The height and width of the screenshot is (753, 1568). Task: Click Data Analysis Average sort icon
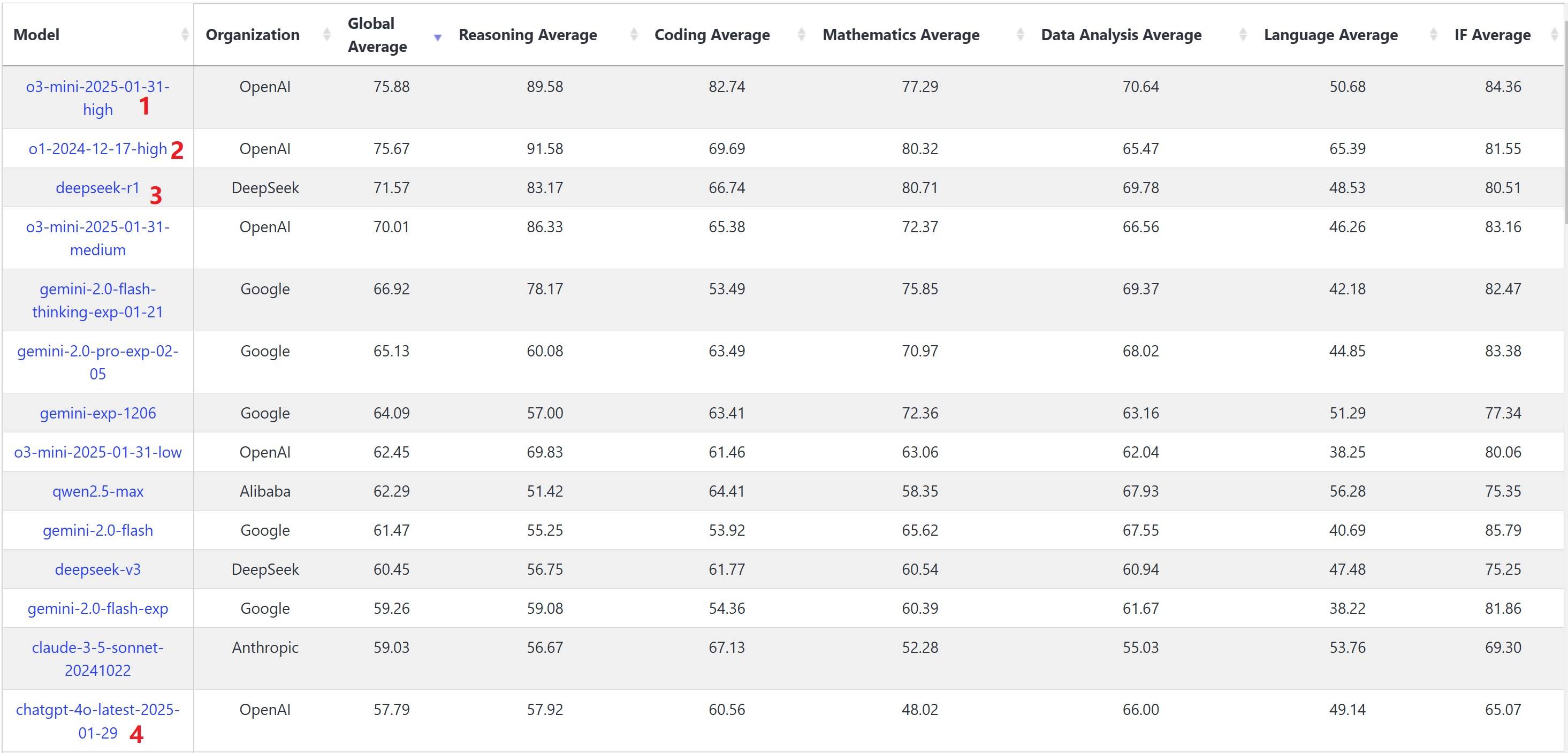[x=1243, y=35]
